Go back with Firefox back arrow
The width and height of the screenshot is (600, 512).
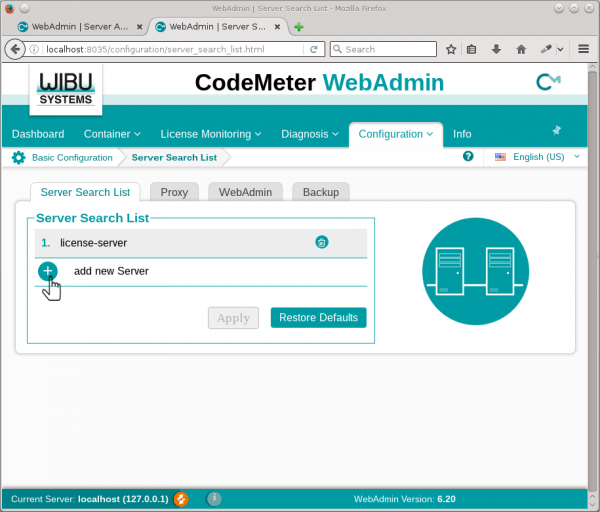pyautogui.click(x=15, y=49)
